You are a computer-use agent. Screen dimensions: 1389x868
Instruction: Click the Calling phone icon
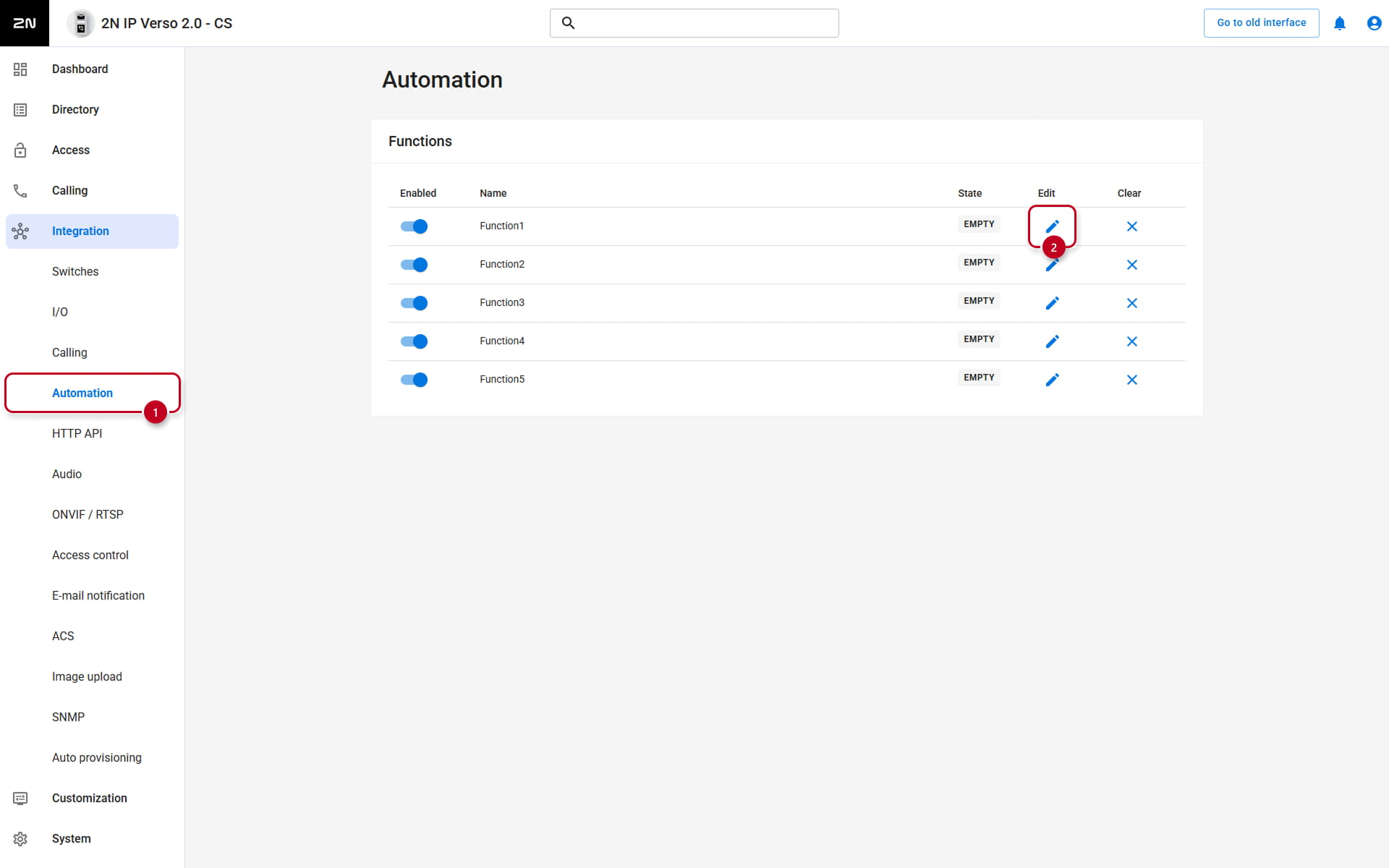coord(20,191)
